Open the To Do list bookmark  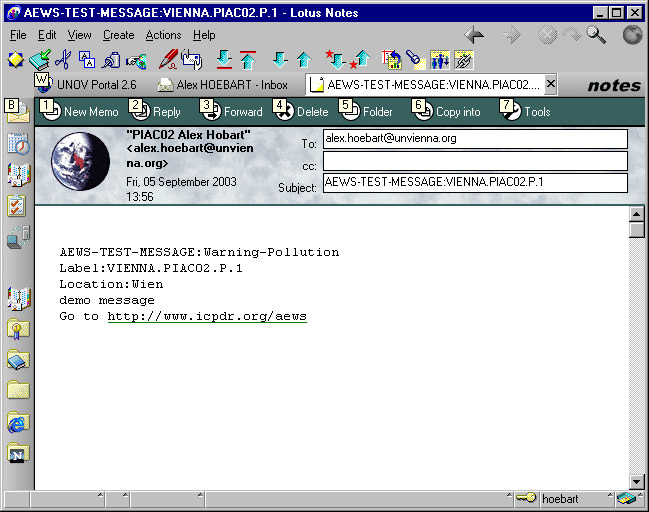point(18,206)
